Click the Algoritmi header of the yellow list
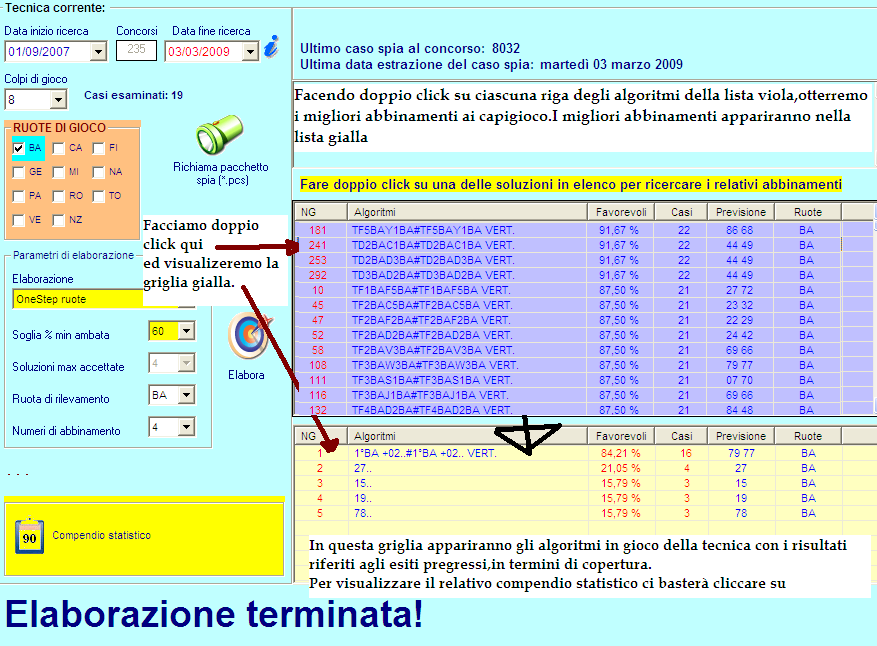 (x=467, y=436)
